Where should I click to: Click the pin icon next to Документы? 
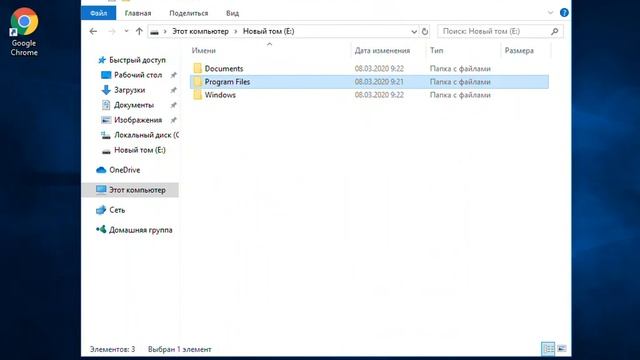[173, 105]
